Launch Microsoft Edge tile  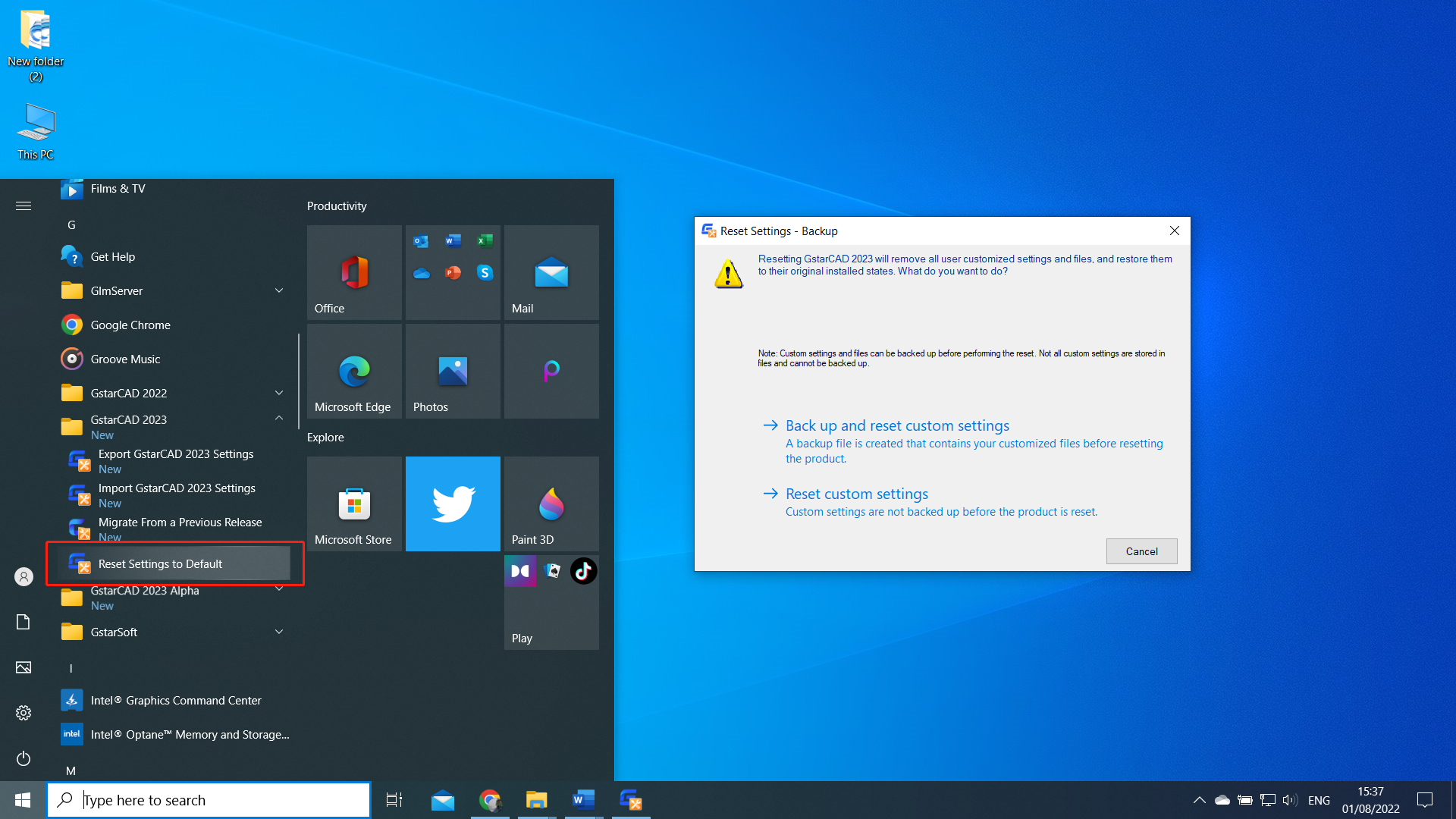tap(354, 371)
